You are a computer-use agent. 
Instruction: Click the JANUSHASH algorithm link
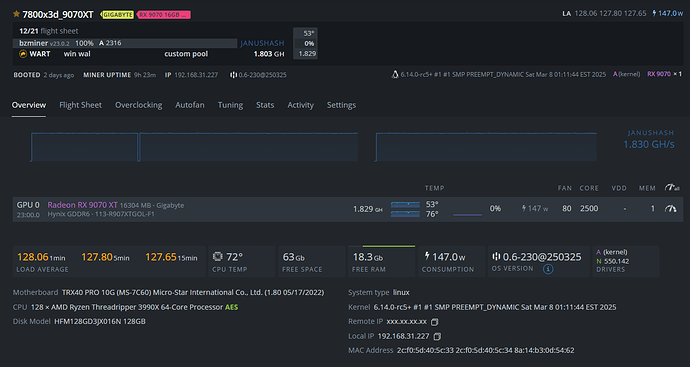click(262, 43)
